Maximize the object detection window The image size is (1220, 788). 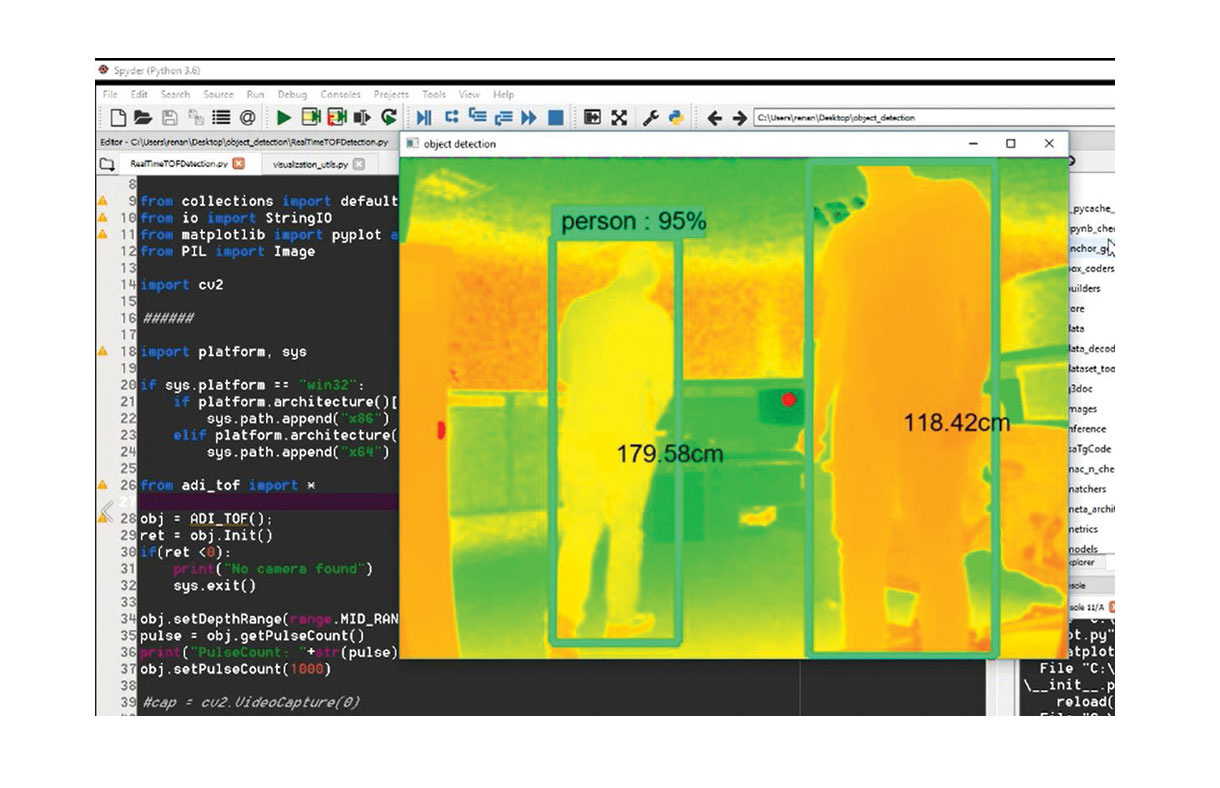tap(1011, 144)
